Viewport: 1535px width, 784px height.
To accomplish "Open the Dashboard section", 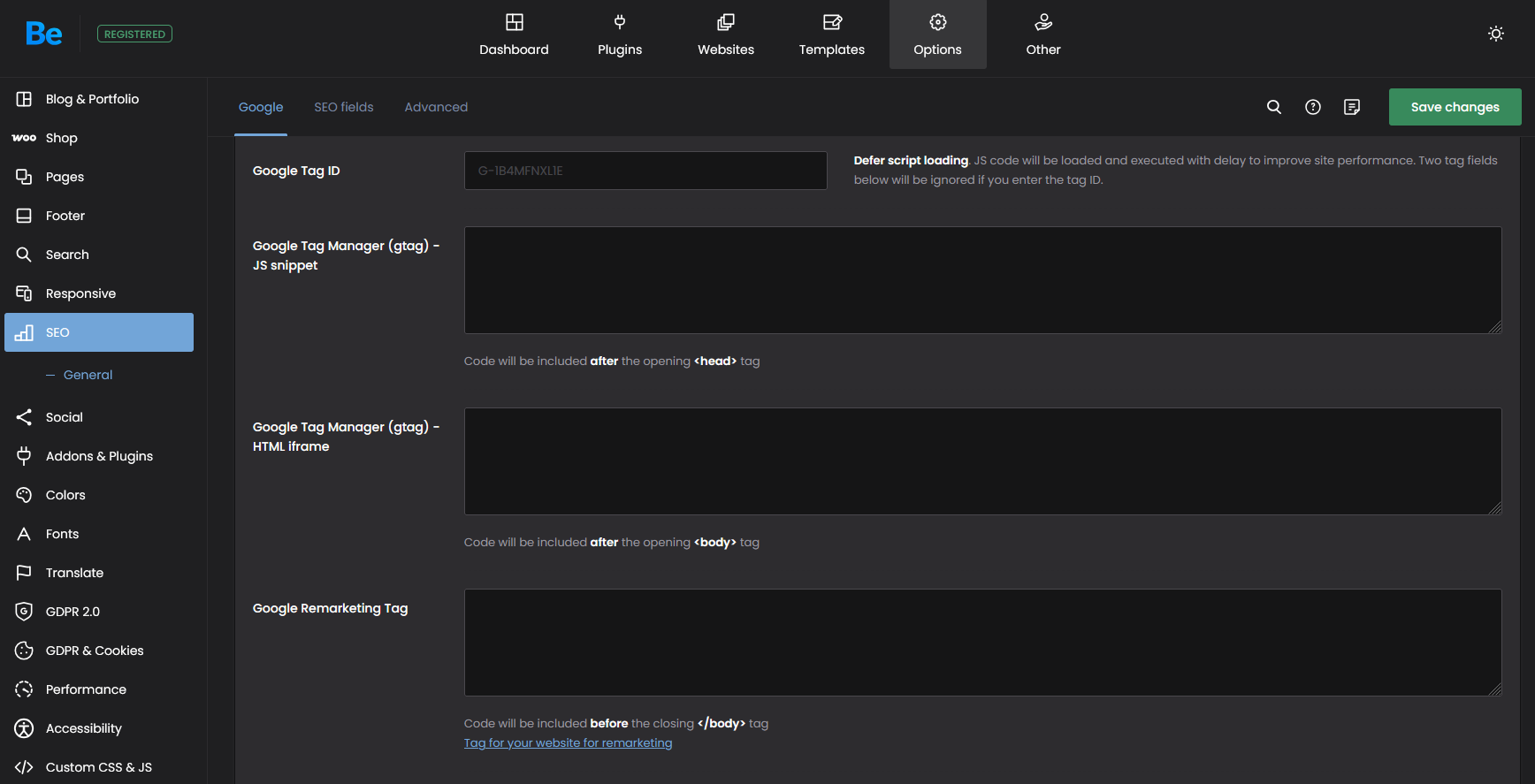I will pos(514,34).
